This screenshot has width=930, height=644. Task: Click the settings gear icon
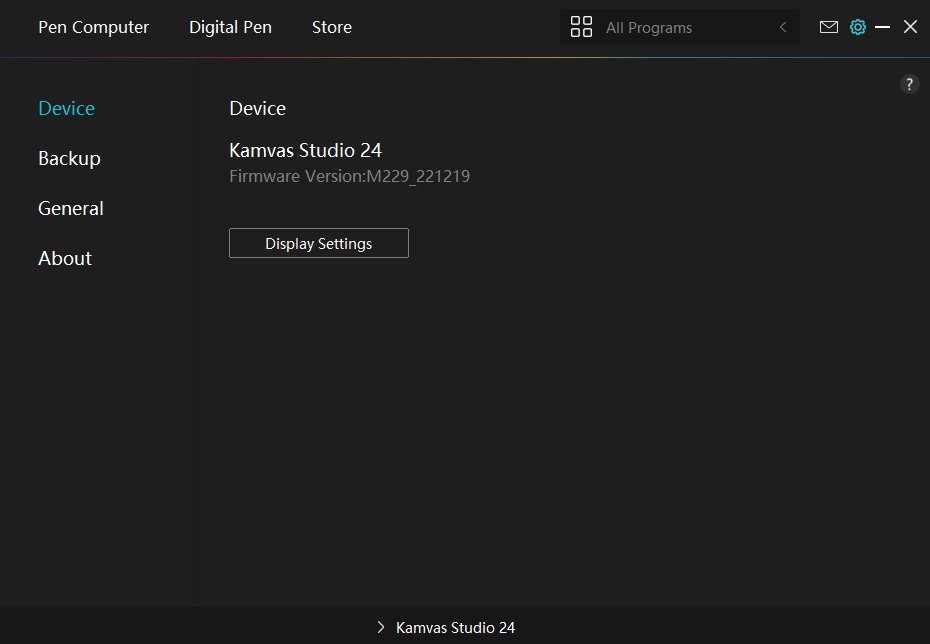coord(857,27)
